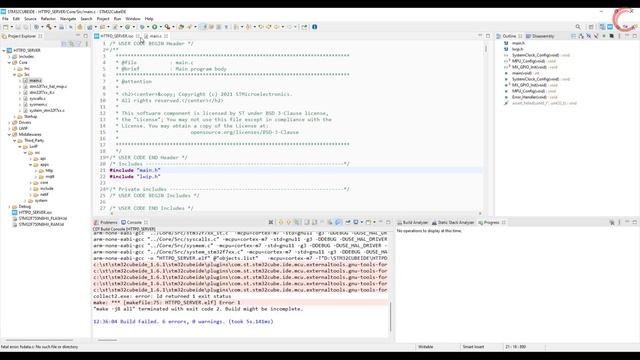Select the LWIP folder

pos(23,129)
